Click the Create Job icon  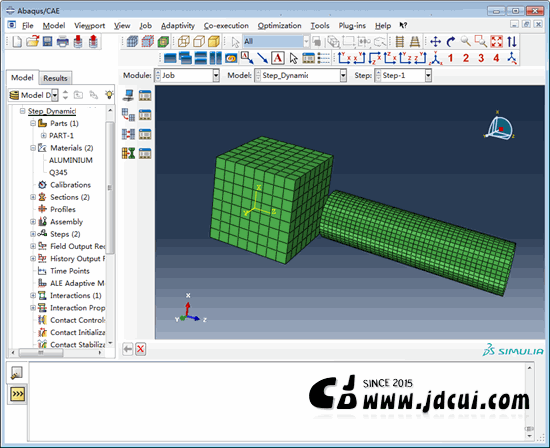[x=128, y=95]
